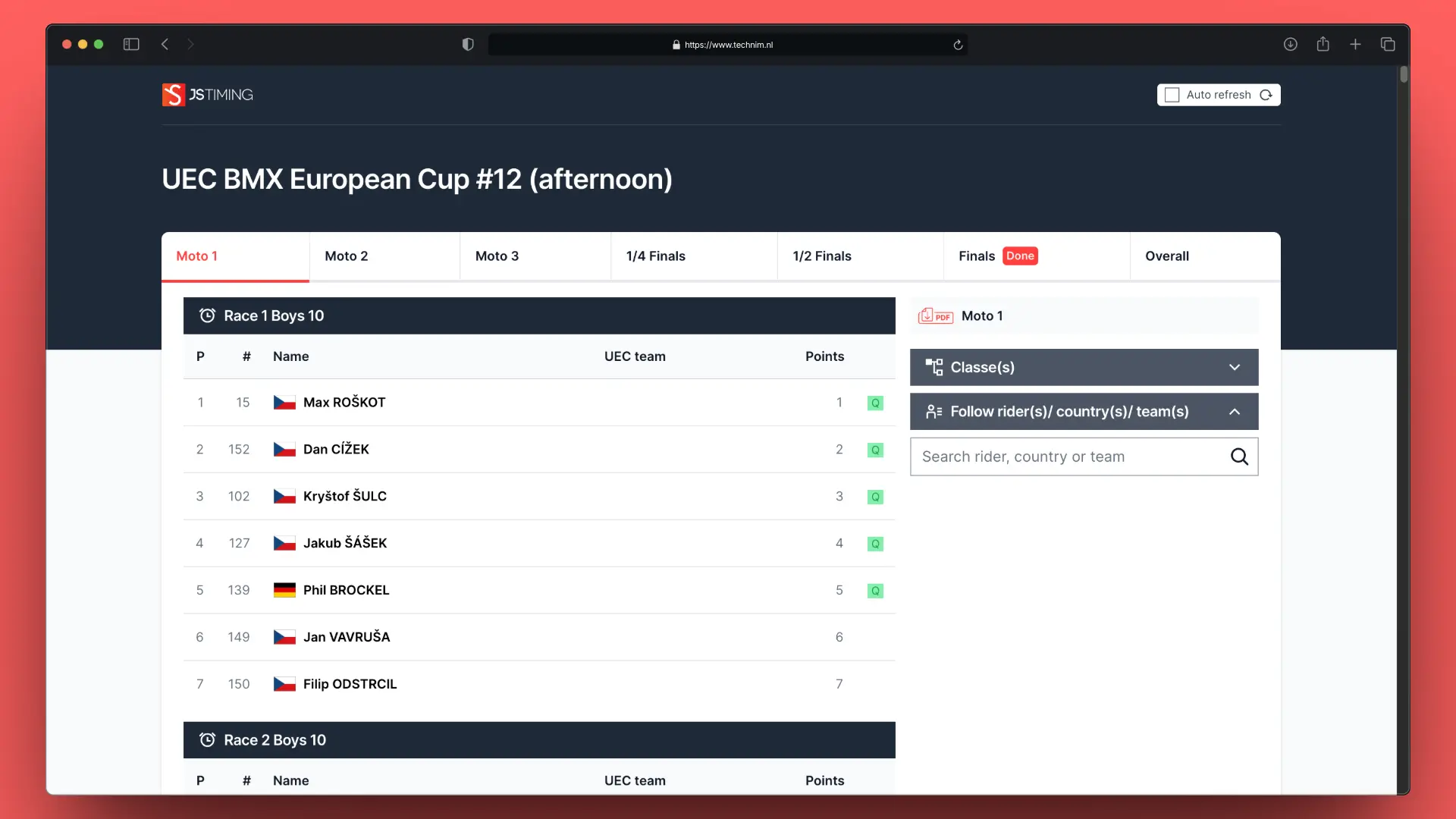Viewport: 1456px width, 819px height.
Task: Click the privacy shield icon
Action: pyautogui.click(x=468, y=45)
